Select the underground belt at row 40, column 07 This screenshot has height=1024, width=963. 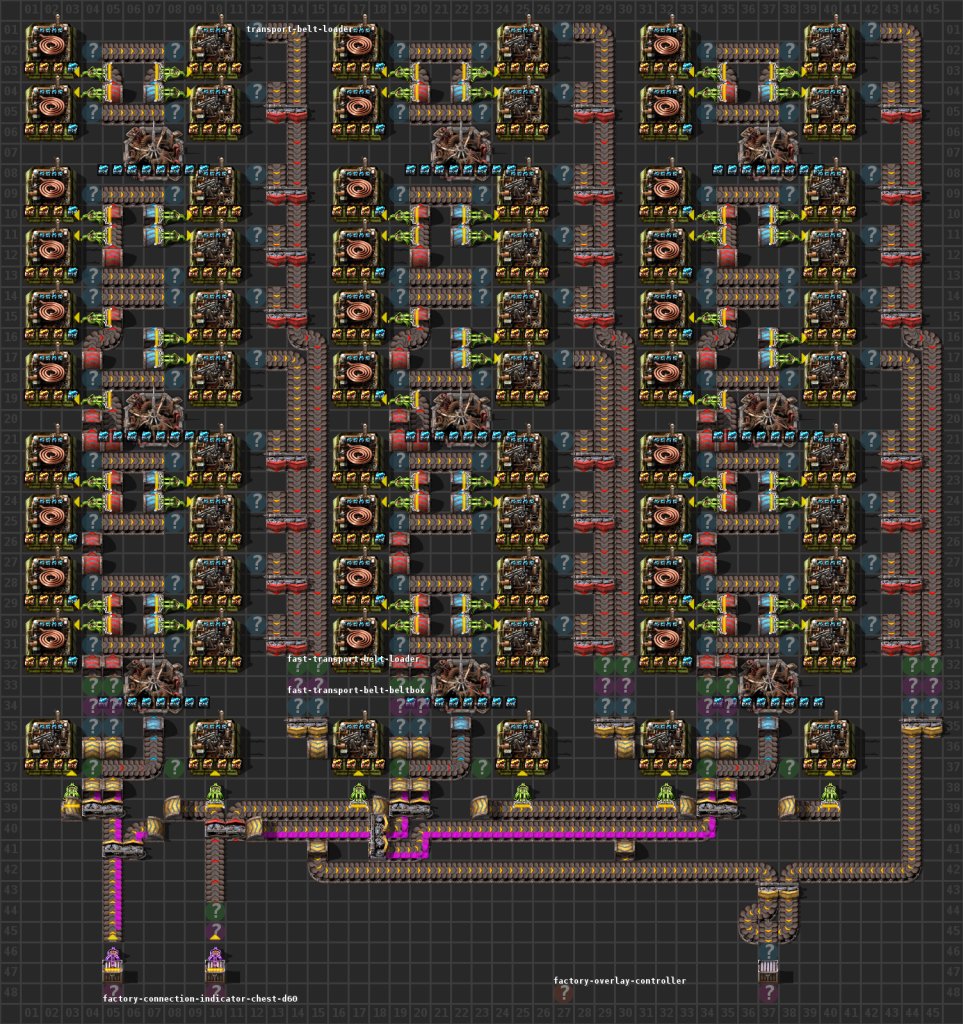153,828
